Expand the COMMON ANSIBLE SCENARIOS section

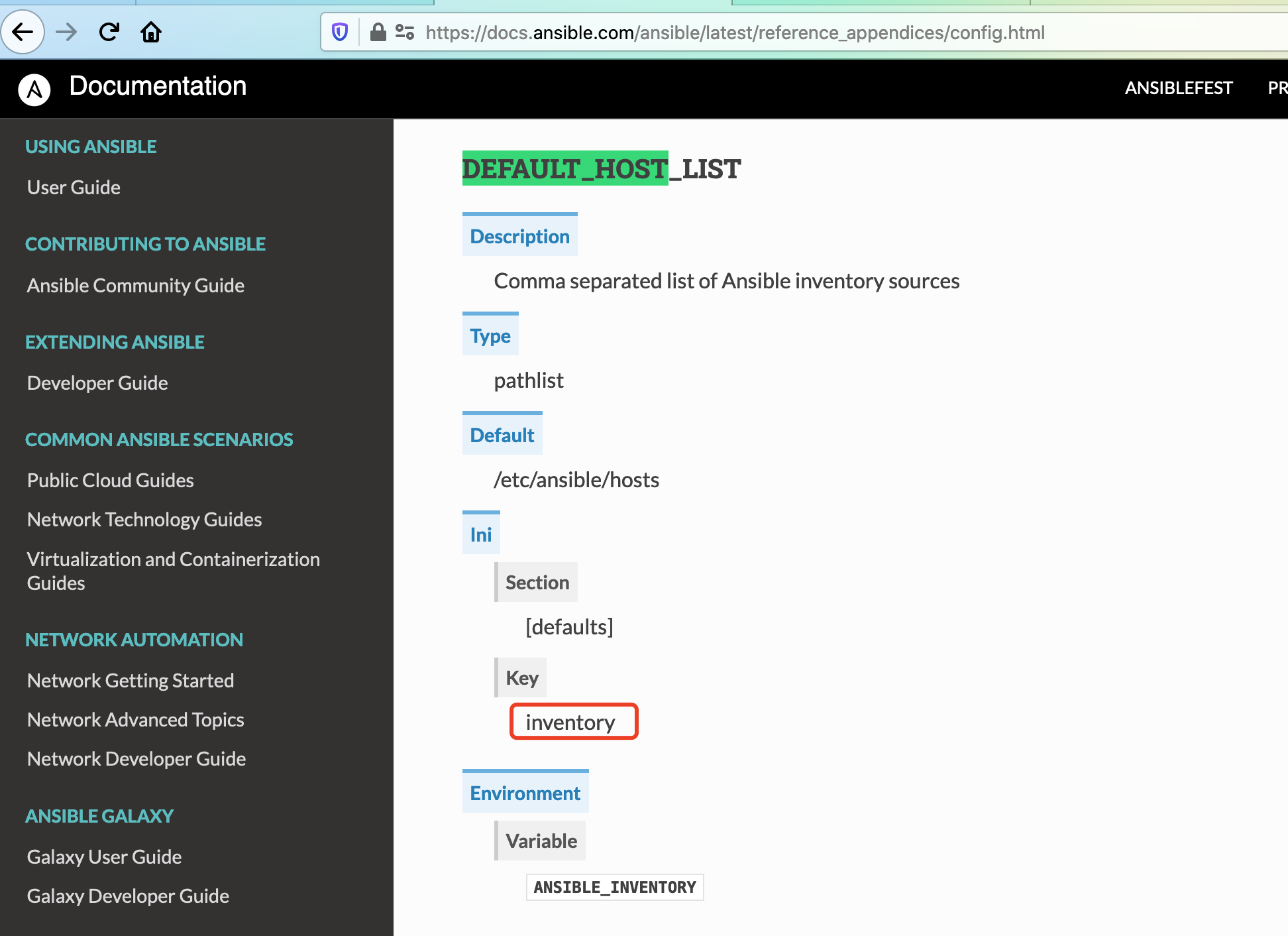[159, 439]
